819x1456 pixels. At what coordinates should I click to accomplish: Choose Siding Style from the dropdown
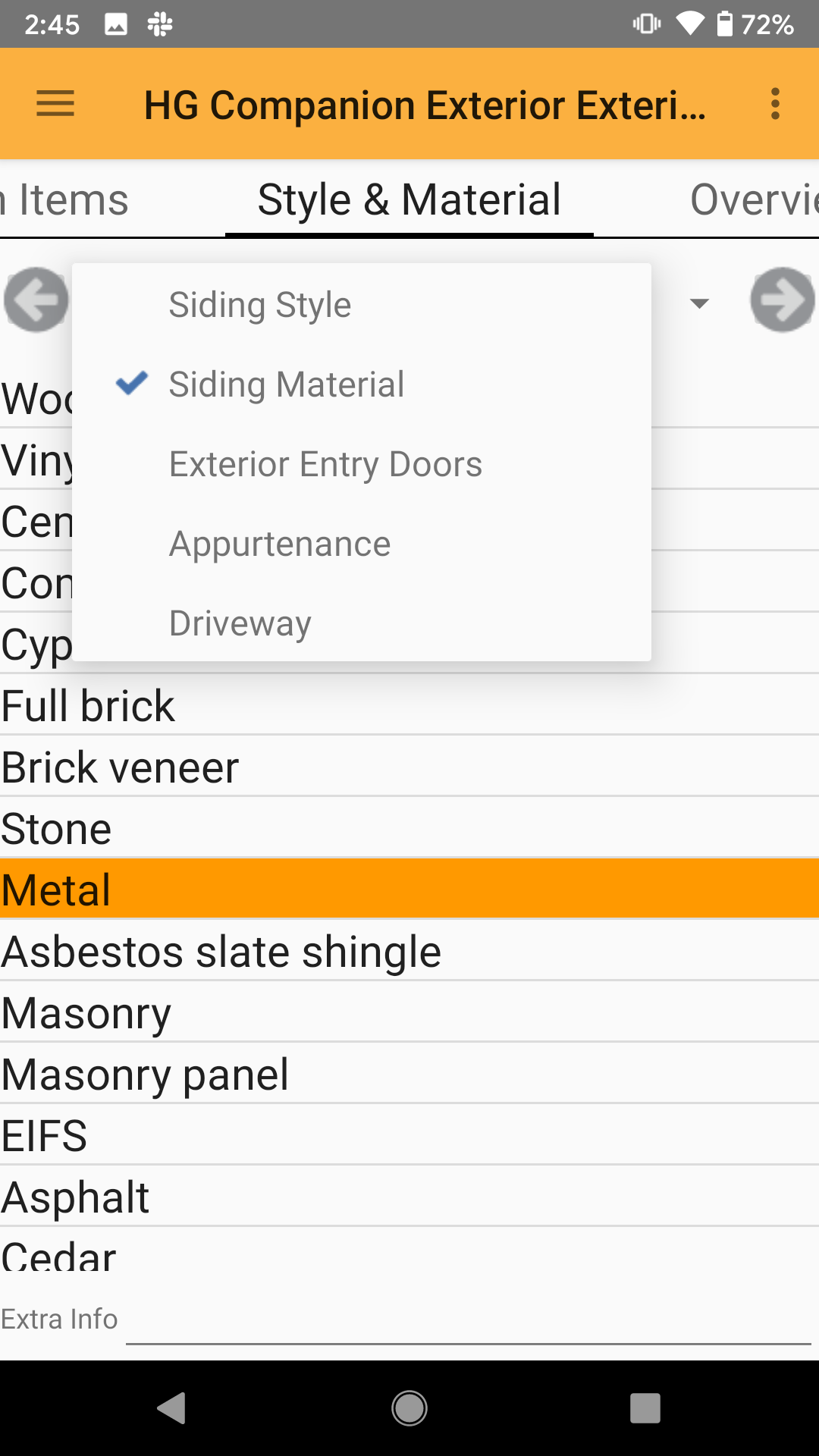(x=259, y=305)
